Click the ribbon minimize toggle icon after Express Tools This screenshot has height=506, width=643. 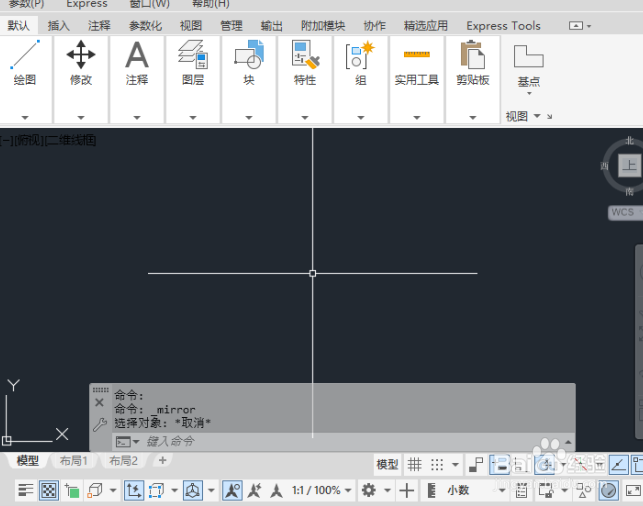click(x=576, y=26)
